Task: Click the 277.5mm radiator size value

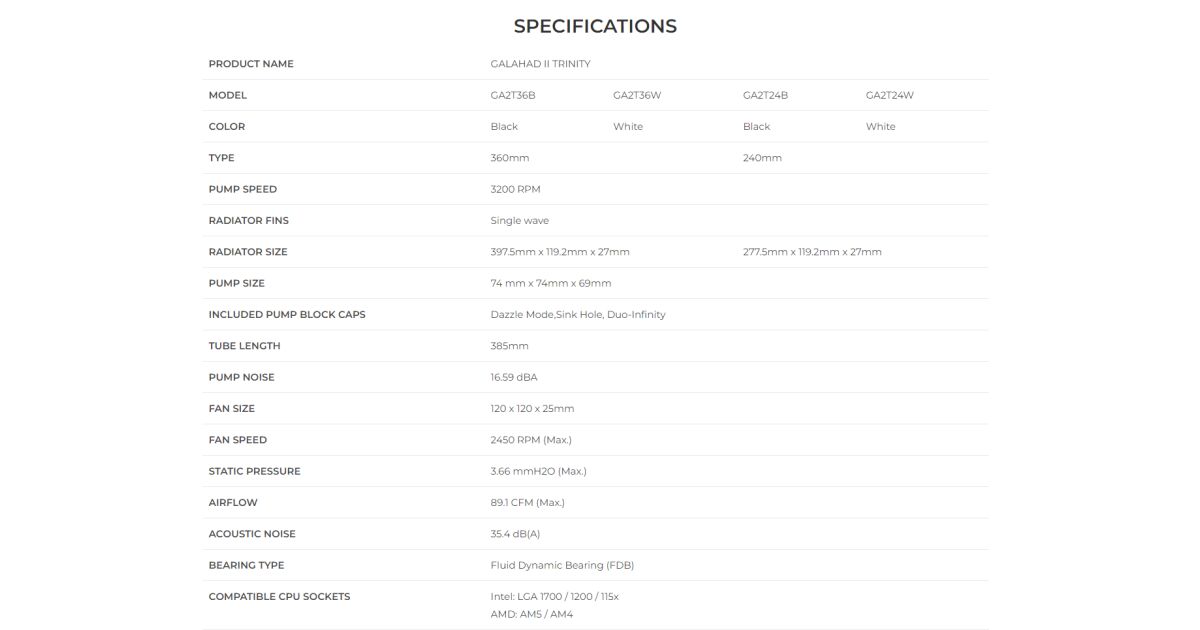Action: point(812,252)
